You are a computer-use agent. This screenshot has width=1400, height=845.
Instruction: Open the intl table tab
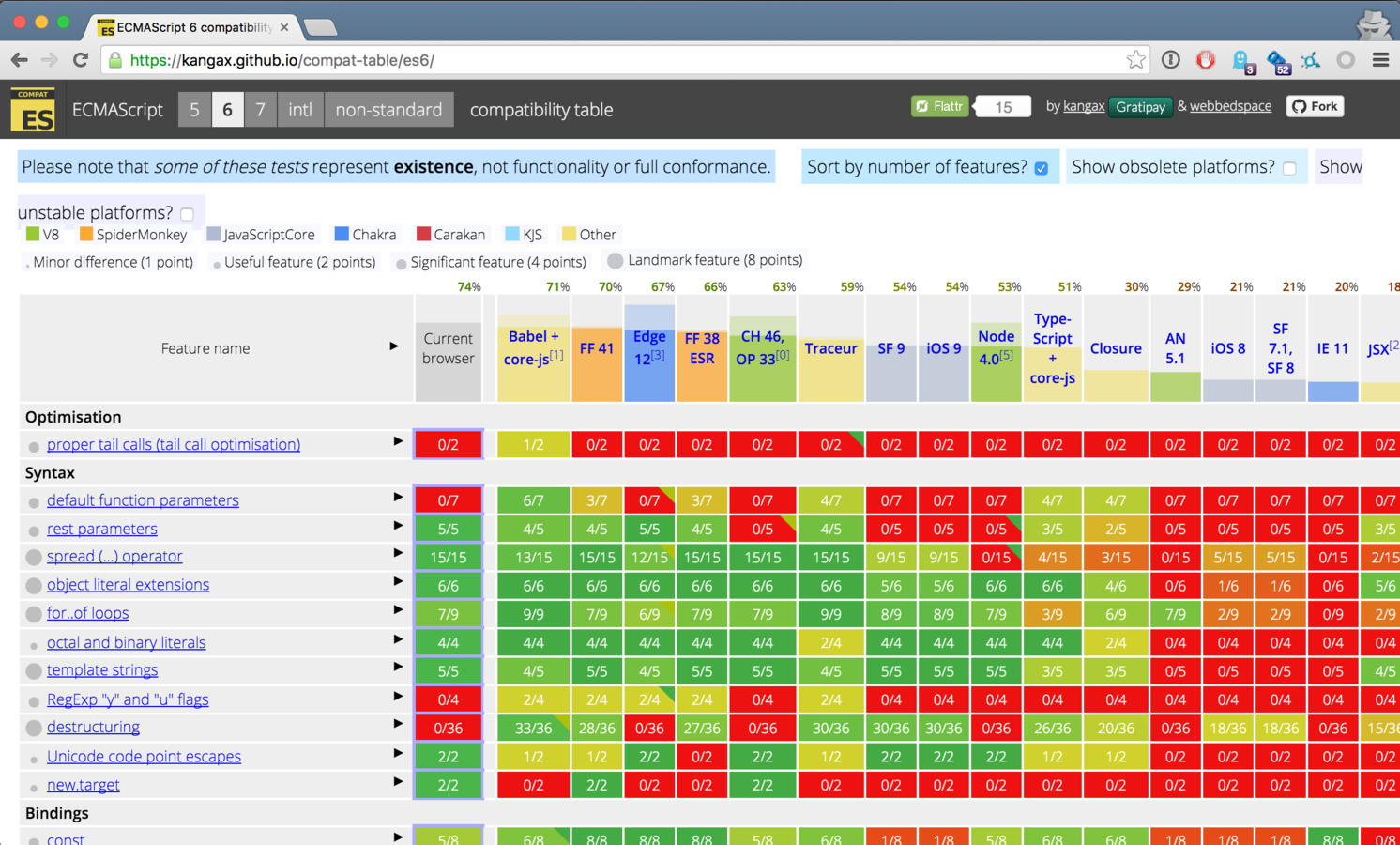300,110
